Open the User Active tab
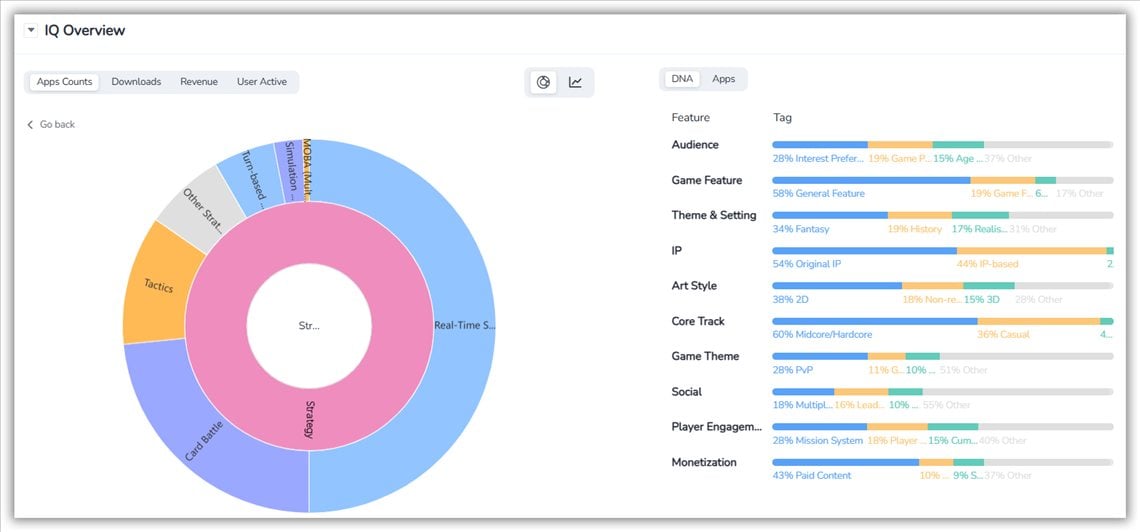The image size is (1140, 532). point(262,82)
